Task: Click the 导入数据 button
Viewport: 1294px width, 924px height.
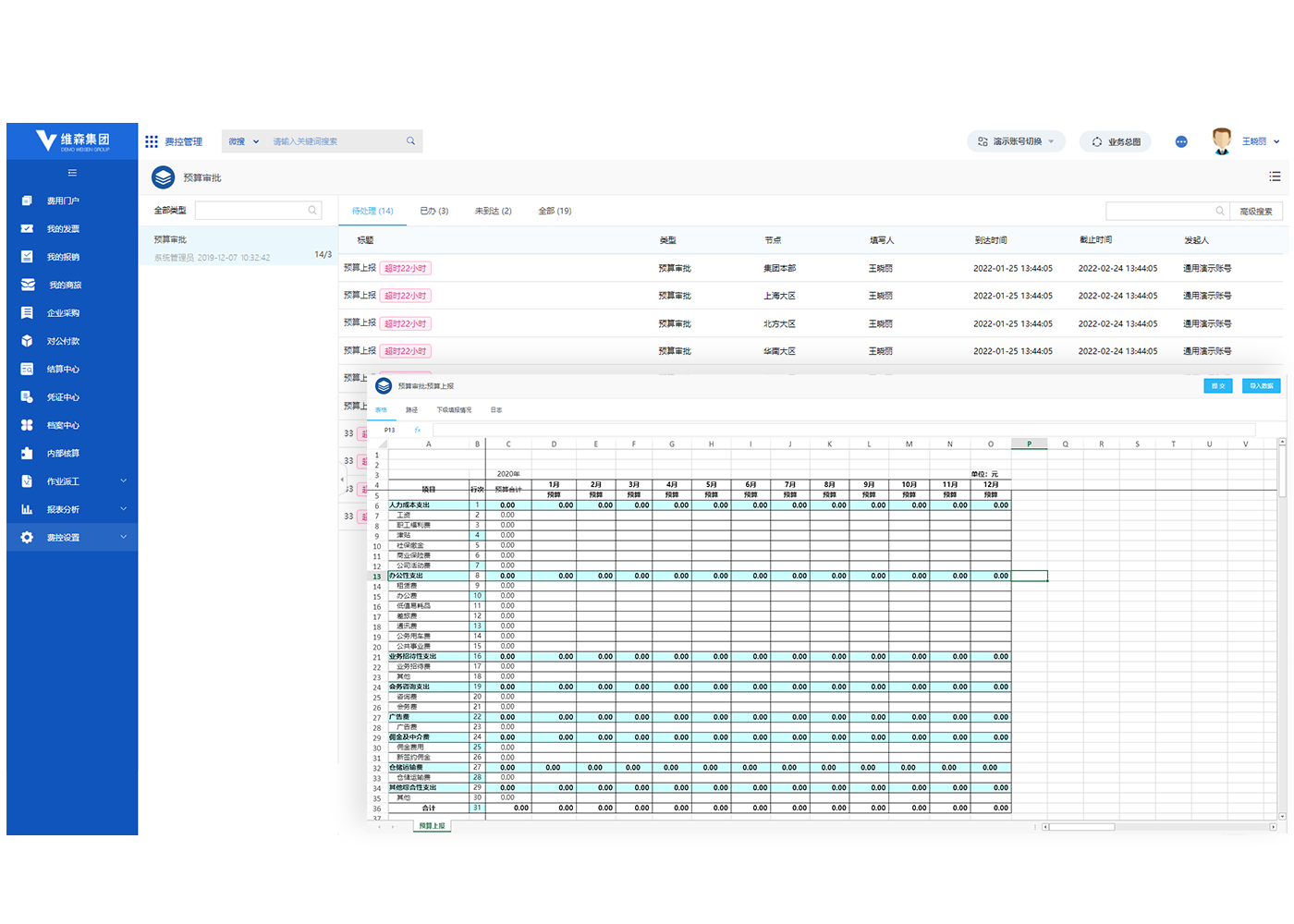Action: pos(1261,386)
